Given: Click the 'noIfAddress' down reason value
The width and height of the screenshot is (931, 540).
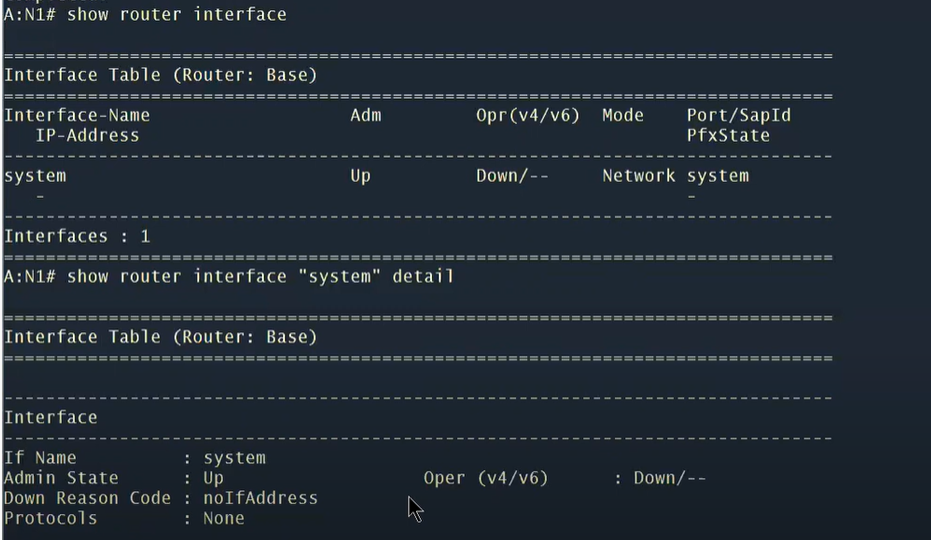Looking at the screenshot, I should tap(260, 498).
